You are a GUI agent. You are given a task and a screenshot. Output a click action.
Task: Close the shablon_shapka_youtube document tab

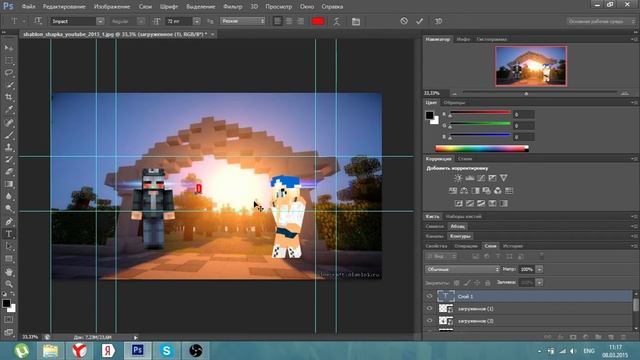pos(213,34)
